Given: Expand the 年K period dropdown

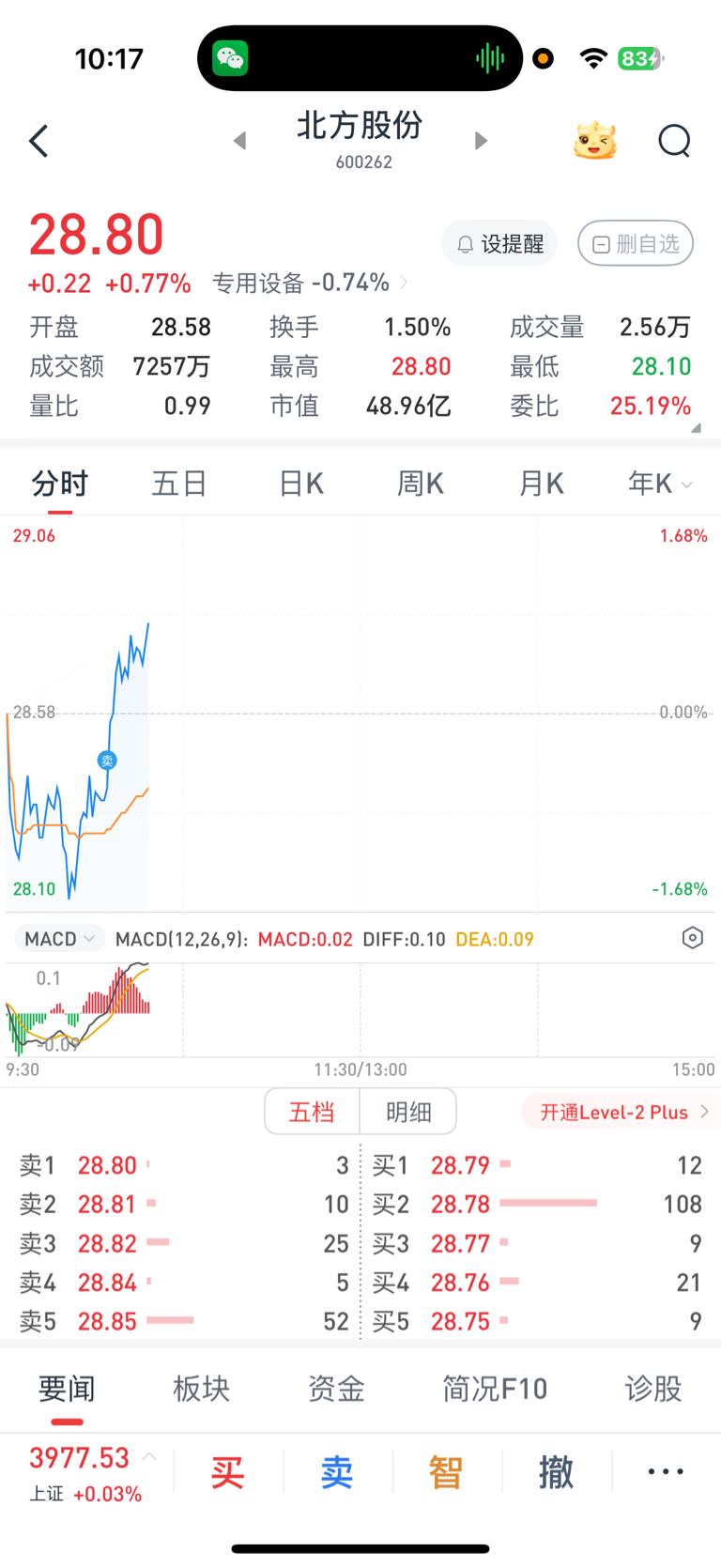Looking at the screenshot, I should pos(660,484).
